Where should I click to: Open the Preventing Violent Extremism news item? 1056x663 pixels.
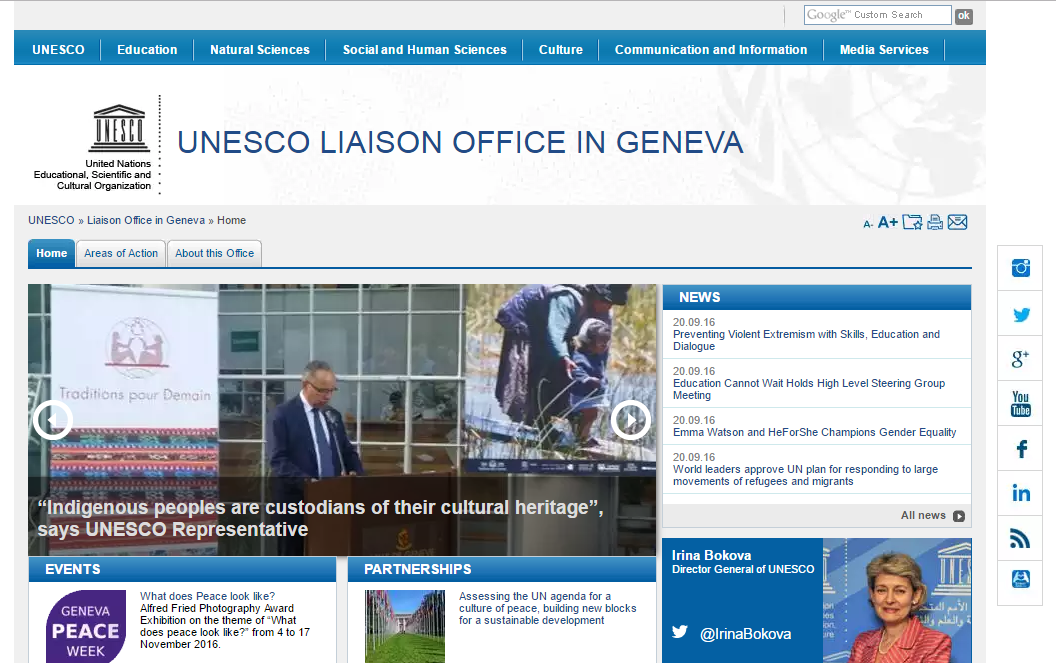tap(806, 340)
